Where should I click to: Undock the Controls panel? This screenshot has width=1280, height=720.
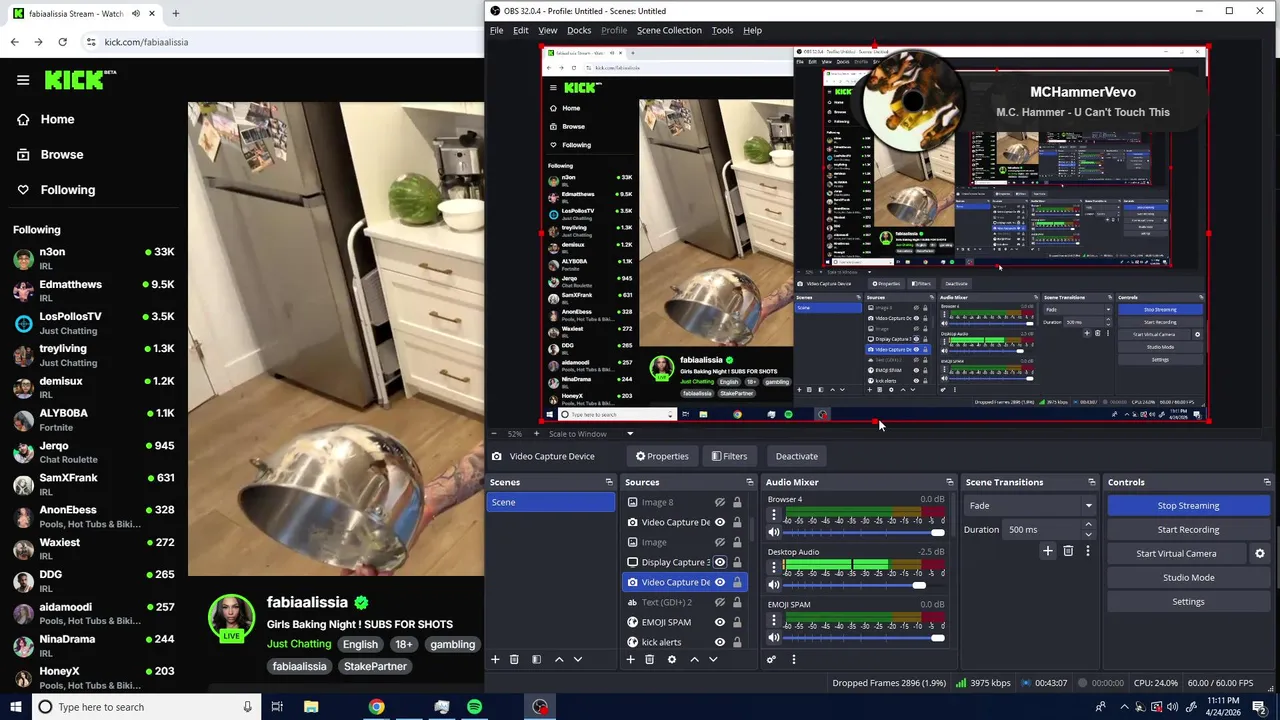(1267, 482)
